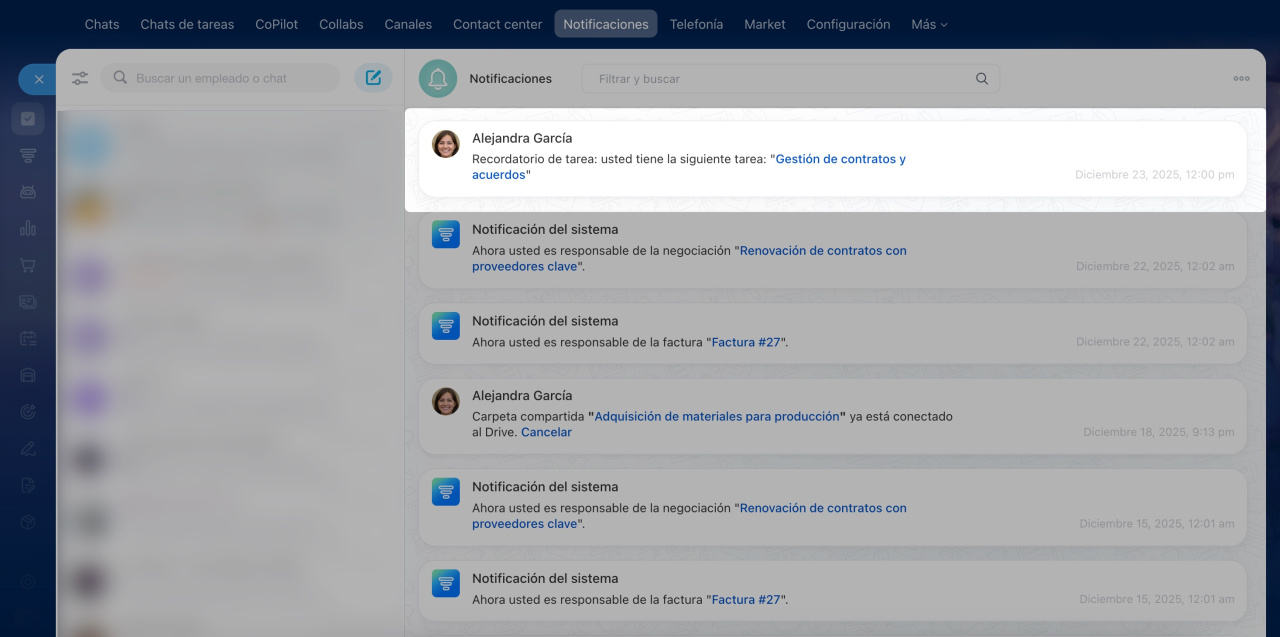Open 'Adquisición de materiales para producción' folder link
Viewport: 1280px width, 637px height.
716,416
